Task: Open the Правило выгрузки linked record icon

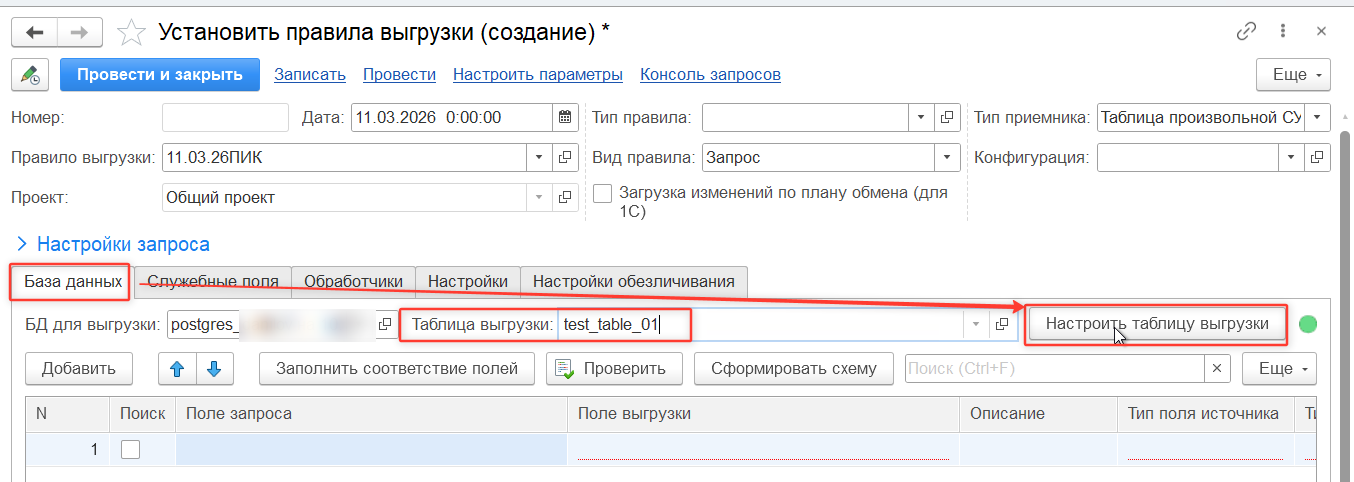Action: point(565,158)
